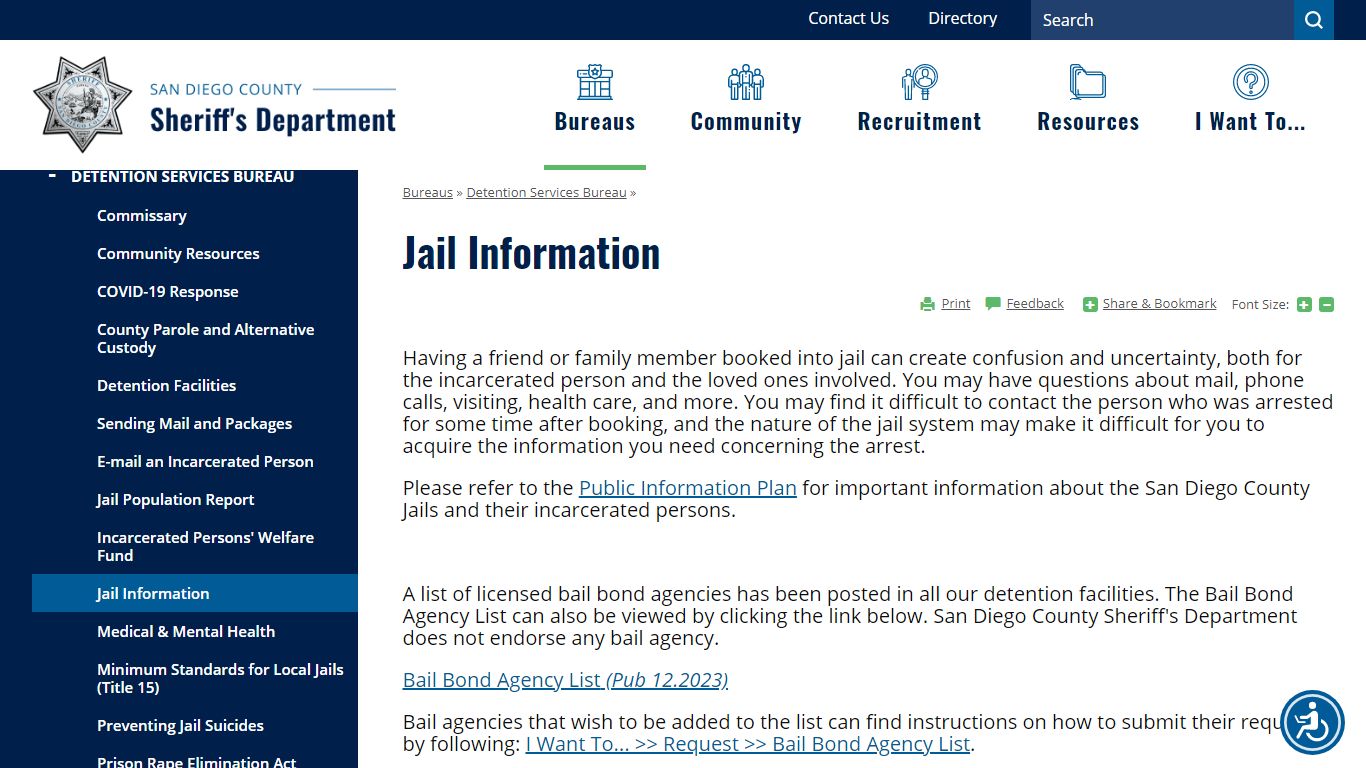Go to Detention Services Bureau breadcrumb
Screen dimensions: 1366x768
click(546, 192)
